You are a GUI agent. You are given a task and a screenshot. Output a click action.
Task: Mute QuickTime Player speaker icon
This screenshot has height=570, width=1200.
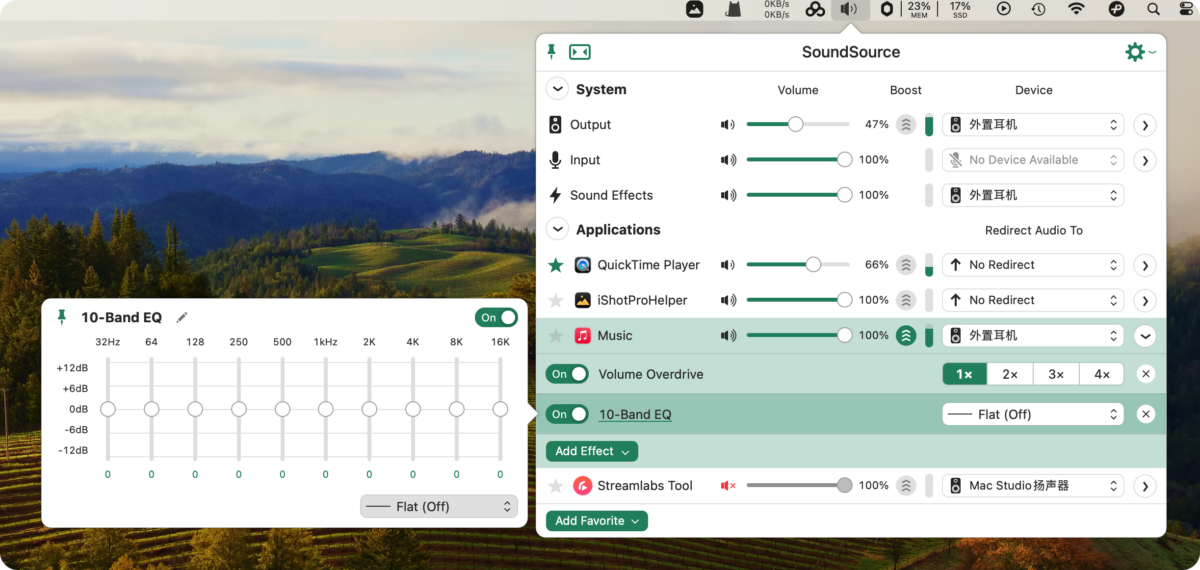tap(728, 265)
